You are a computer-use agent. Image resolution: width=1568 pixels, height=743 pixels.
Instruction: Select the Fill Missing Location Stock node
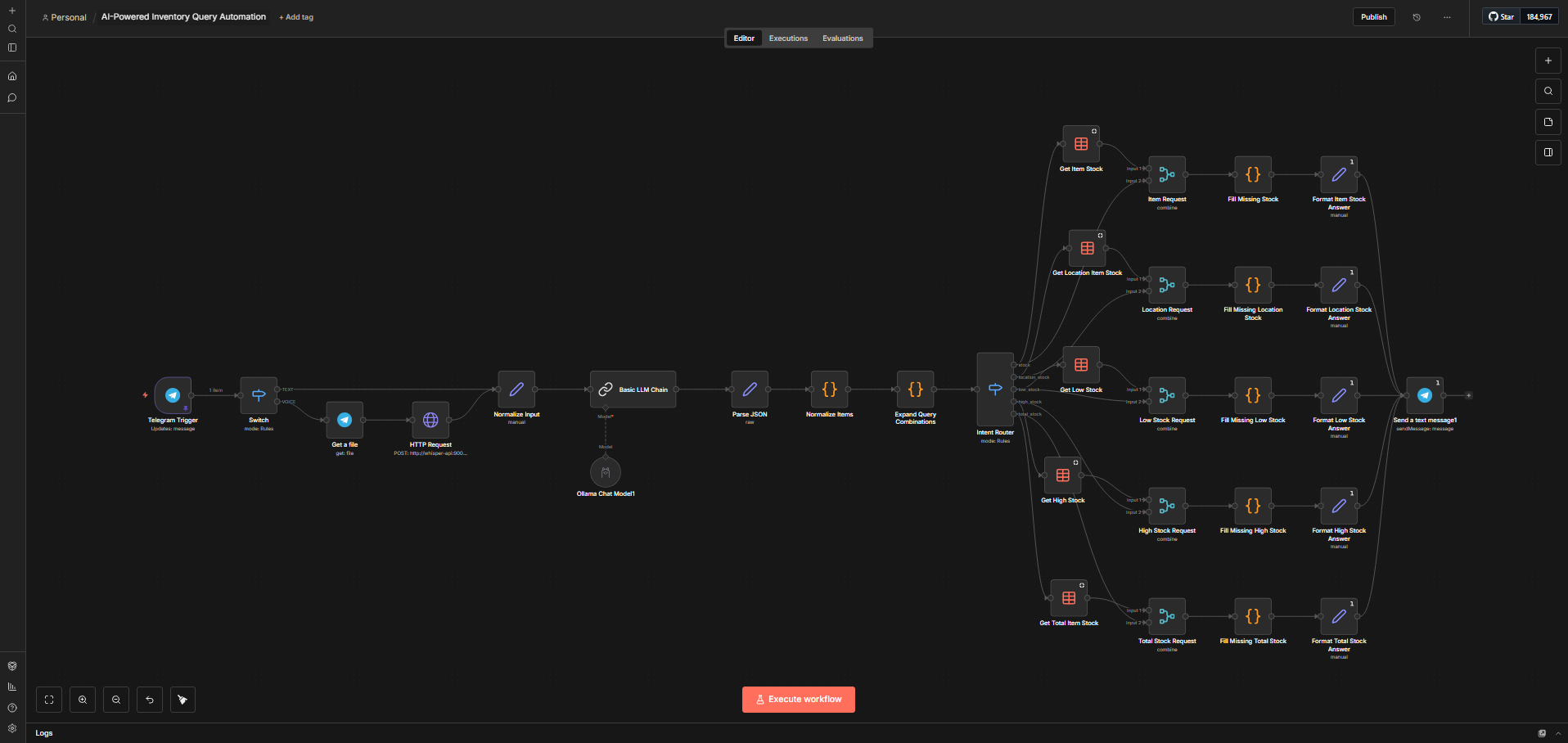(1253, 285)
